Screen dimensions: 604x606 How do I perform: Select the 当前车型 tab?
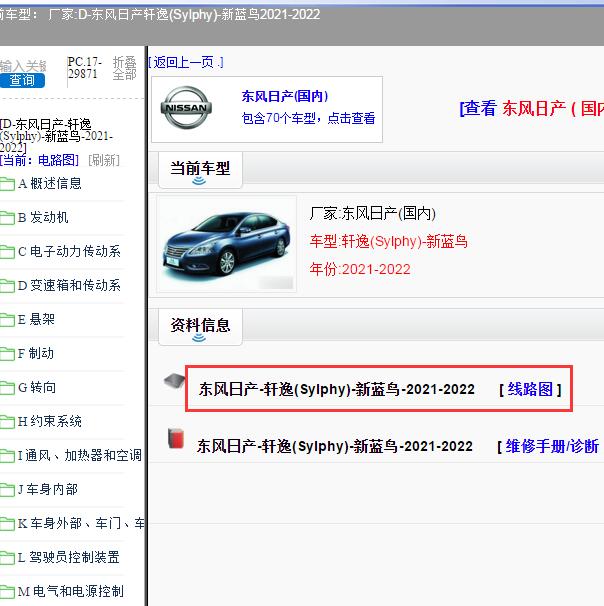click(x=200, y=170)
